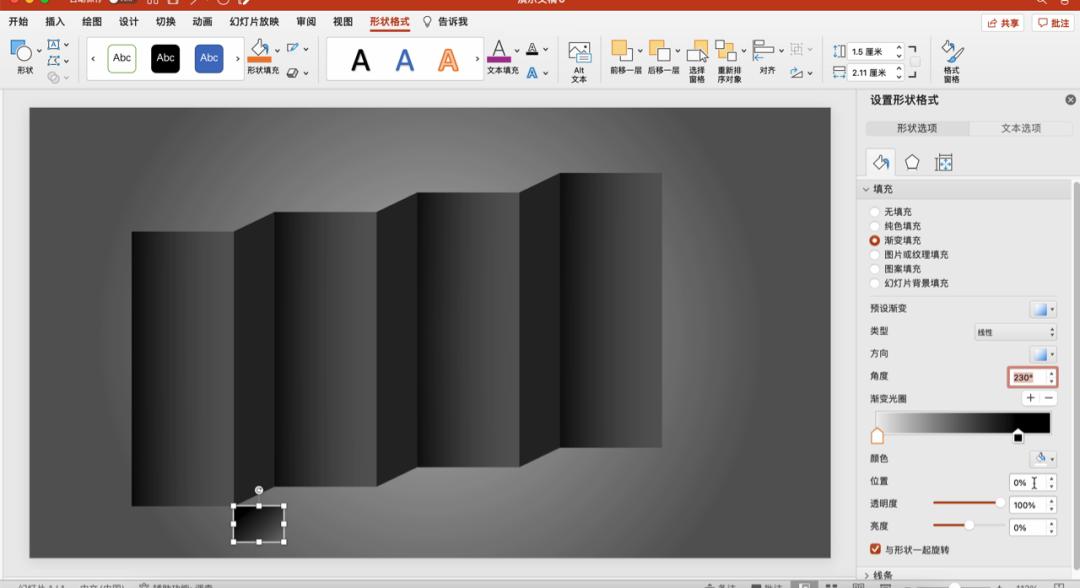Open the 类型 gradient type dropdown
1080x588 pixels.
coord(1016,332)
